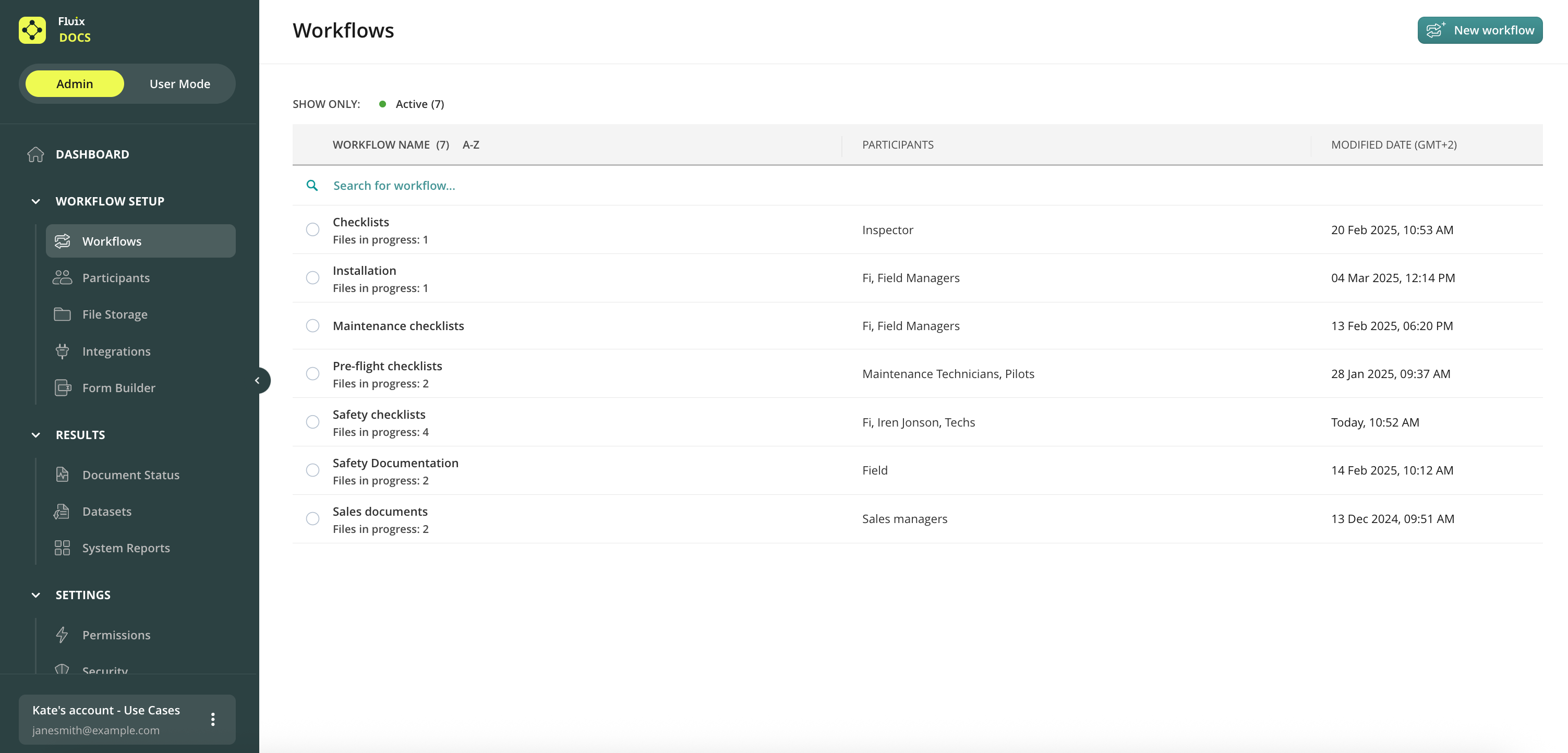The image size is (1568, 753).
Task: Collapse the Workflow Setup section
Action: [x=36, y=201]
